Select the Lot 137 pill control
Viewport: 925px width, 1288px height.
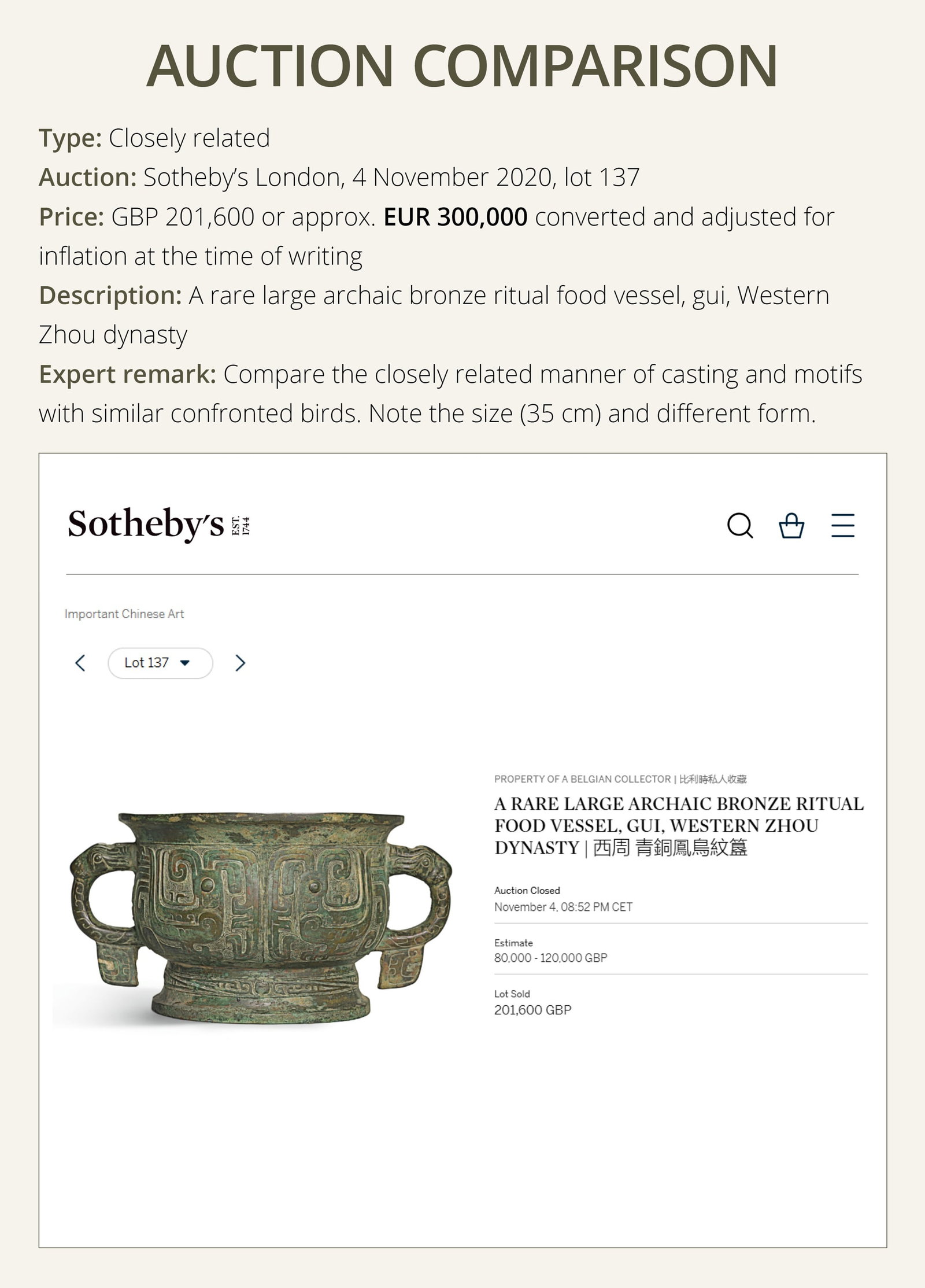[160, 663]
